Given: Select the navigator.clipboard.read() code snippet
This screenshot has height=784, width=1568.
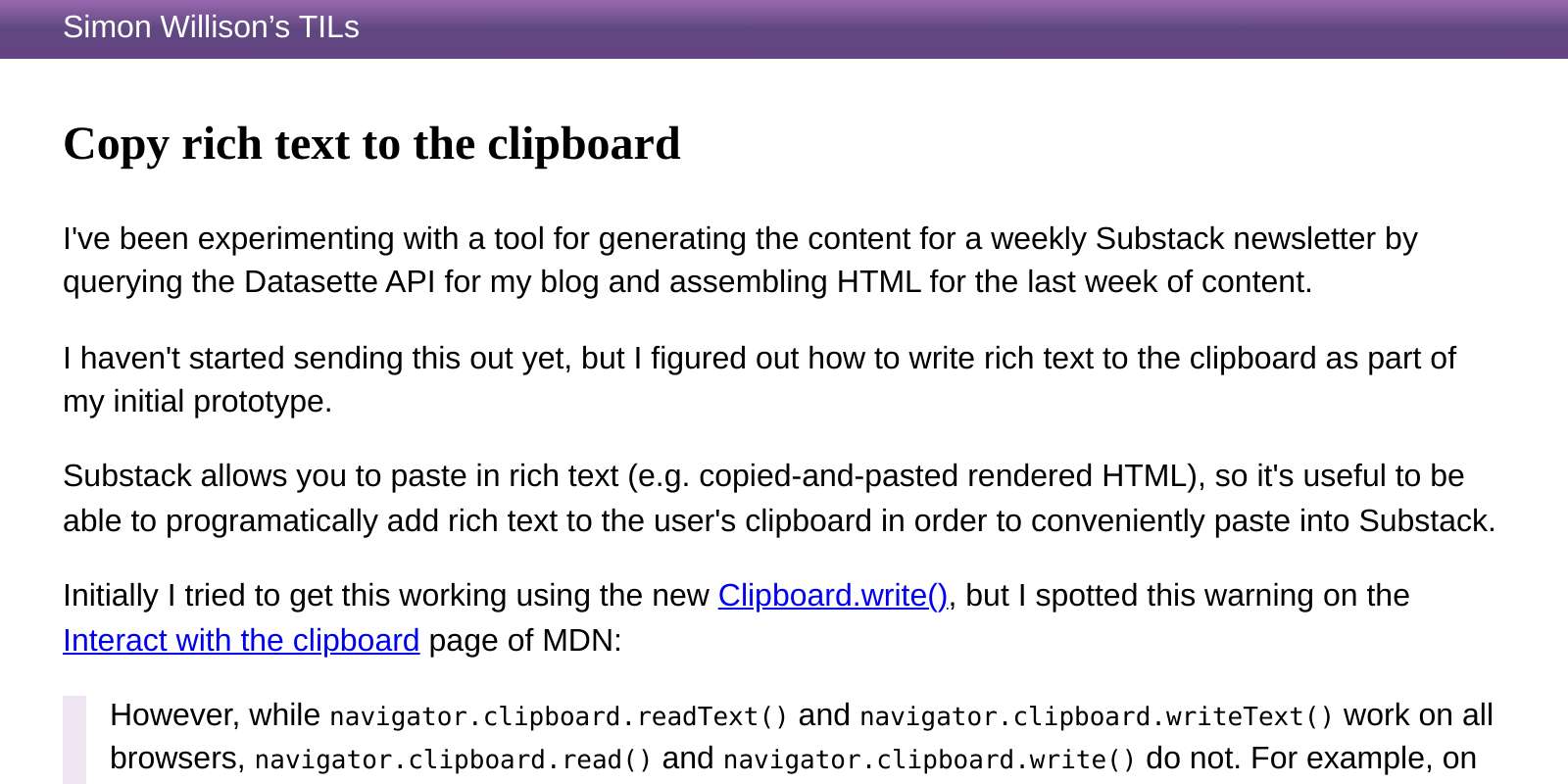Looking at the screenshot, I should [454, 759].
